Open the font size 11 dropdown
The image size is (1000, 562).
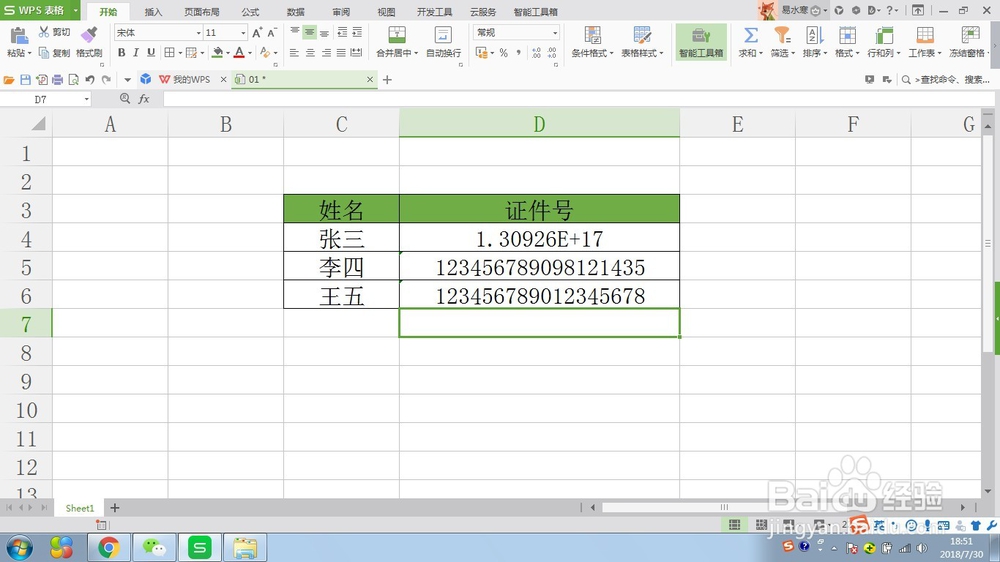click(243, 33)
